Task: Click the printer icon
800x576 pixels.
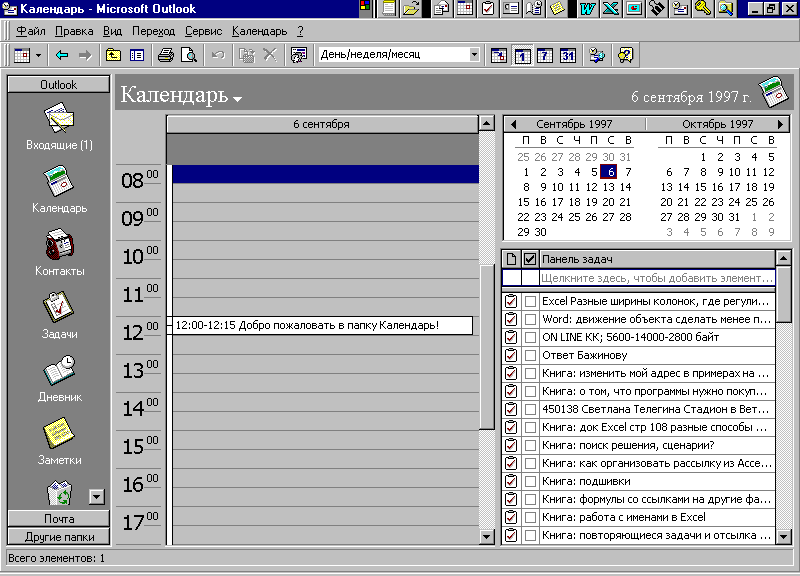Action: click(x=166, y=55)
